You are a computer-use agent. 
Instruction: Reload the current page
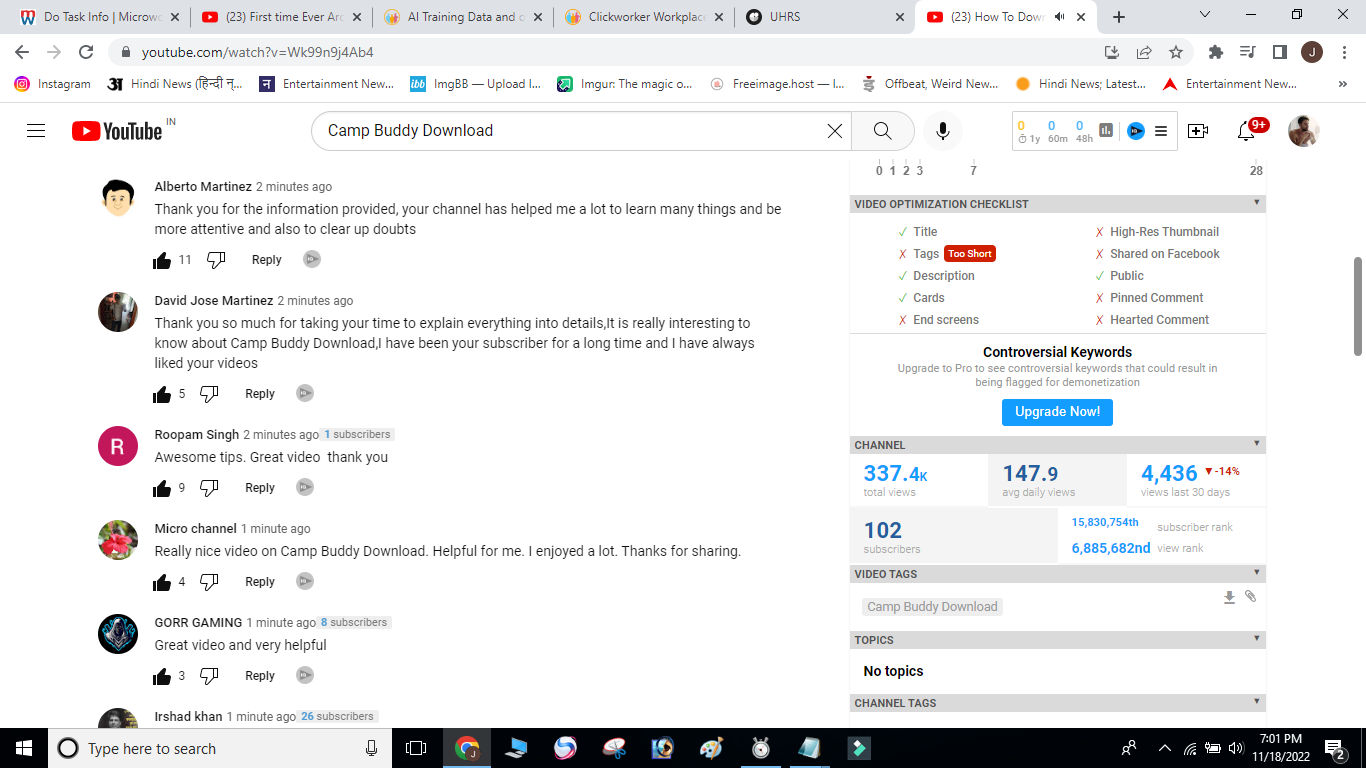pyautogui.click(x=86, y=52)
